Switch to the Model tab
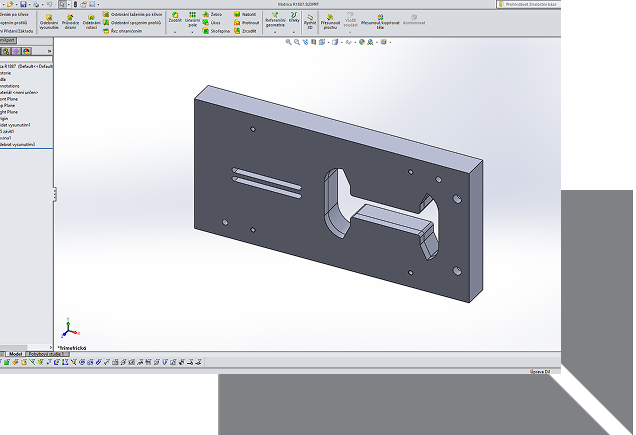The image size is (636, 435). tap(15, 354)
